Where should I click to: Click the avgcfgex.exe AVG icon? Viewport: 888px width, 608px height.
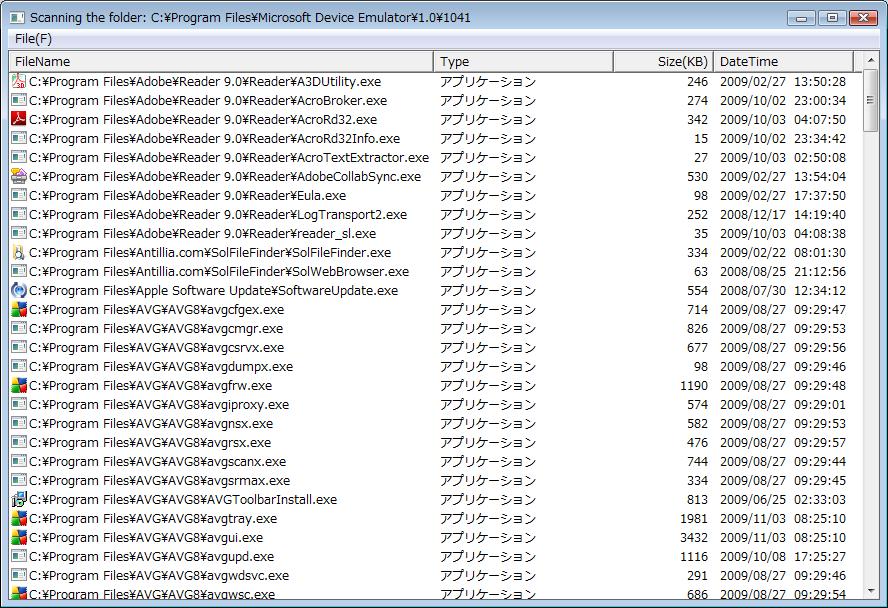(x=19, y=310)
